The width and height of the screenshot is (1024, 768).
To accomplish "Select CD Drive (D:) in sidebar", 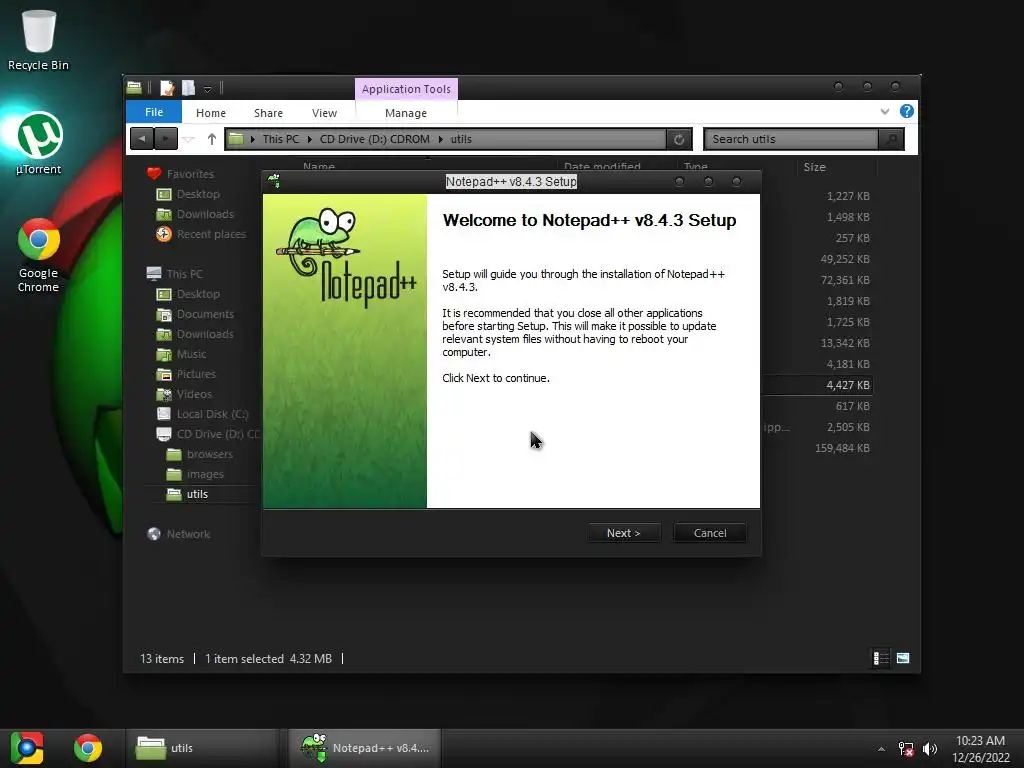I will [x=217, y=434].
